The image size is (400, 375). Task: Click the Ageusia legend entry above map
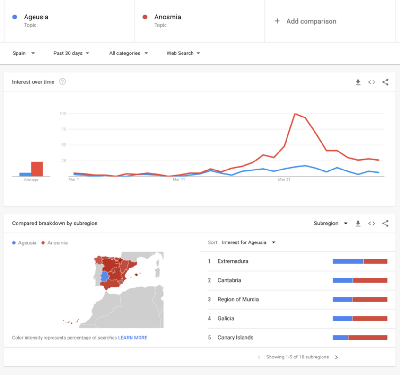(24, 243)
